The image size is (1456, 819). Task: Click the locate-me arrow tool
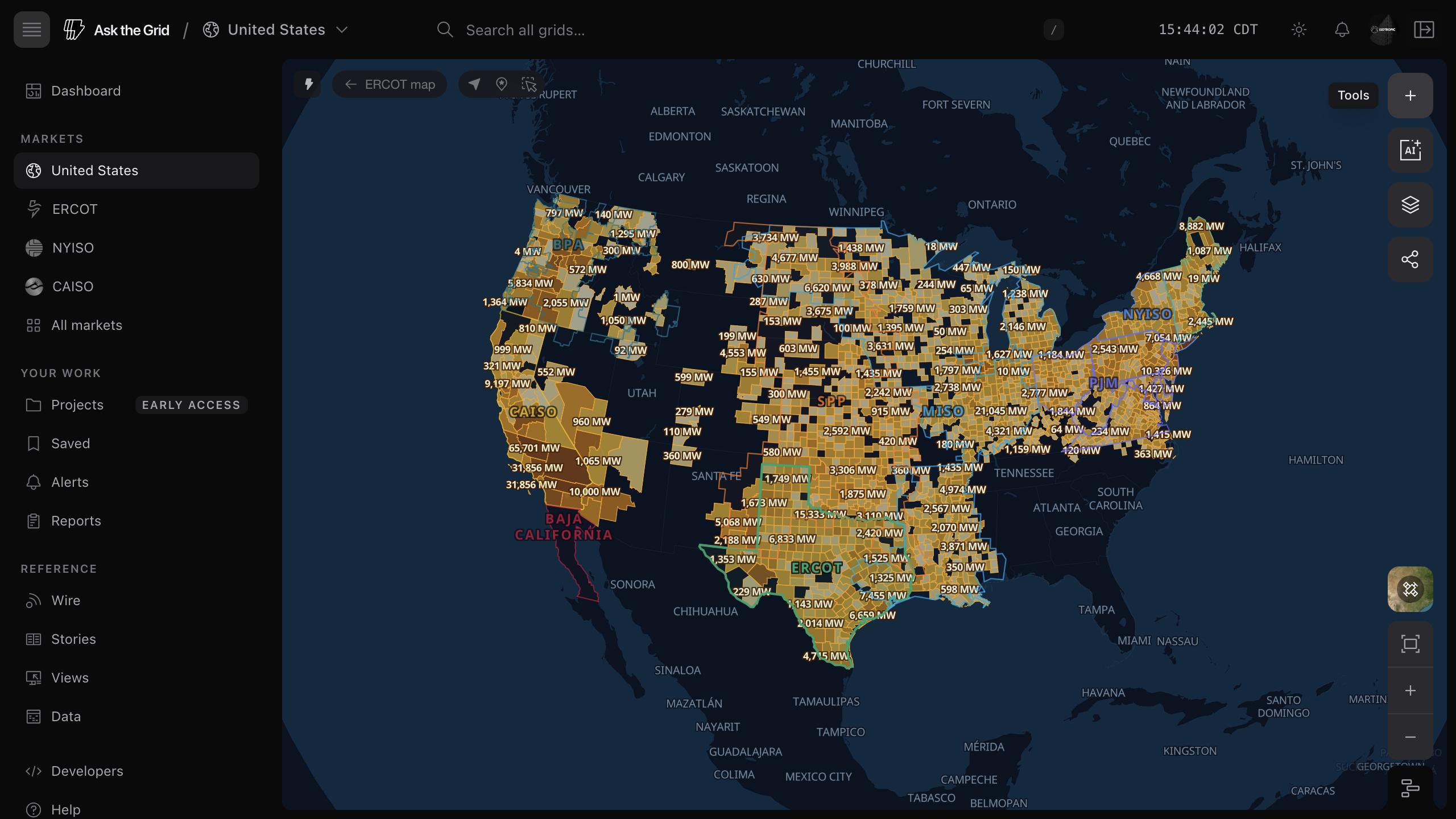click(x=474, y=84)
